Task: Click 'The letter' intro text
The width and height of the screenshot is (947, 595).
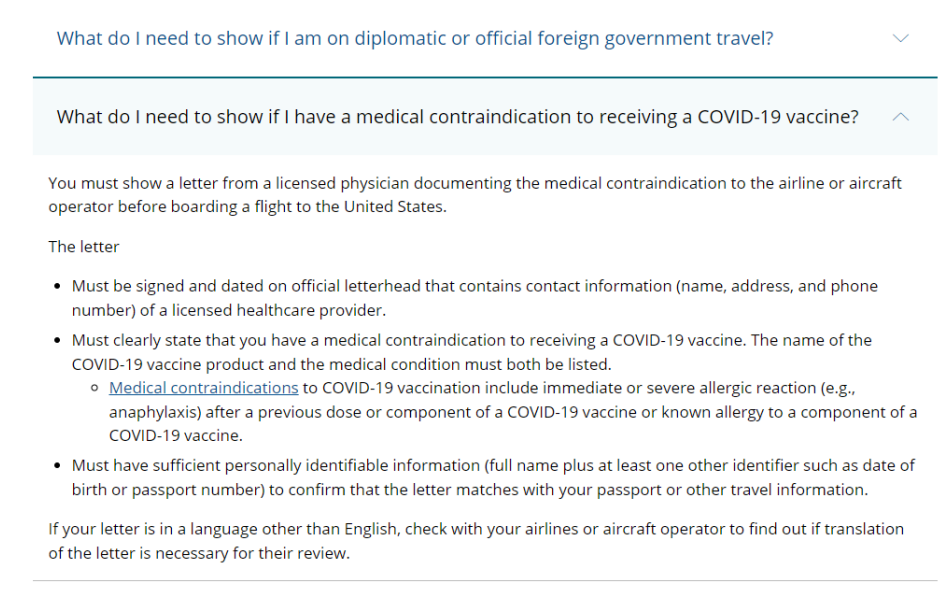Action: point(84,246)
